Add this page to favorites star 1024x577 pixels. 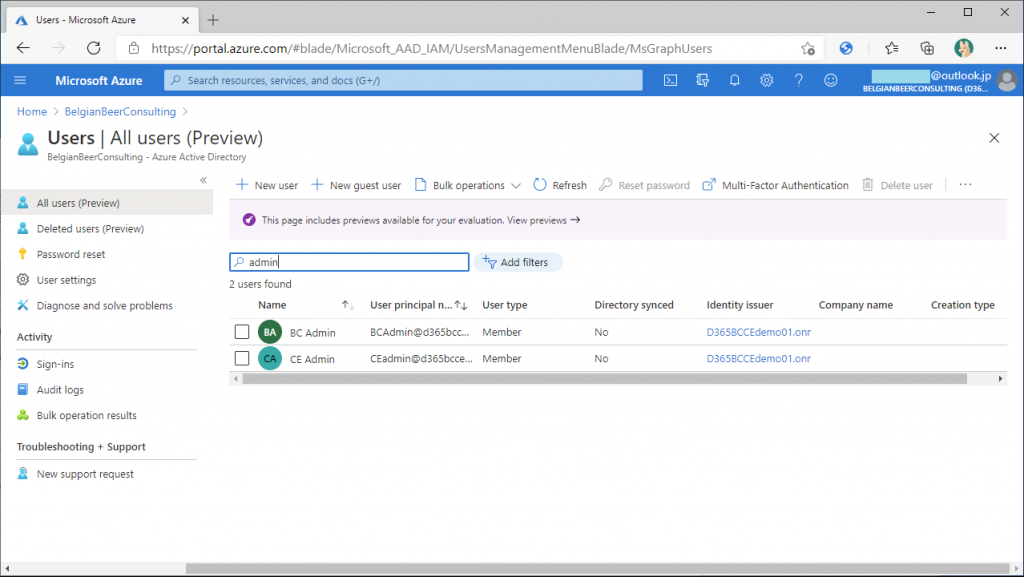point(808,48)
